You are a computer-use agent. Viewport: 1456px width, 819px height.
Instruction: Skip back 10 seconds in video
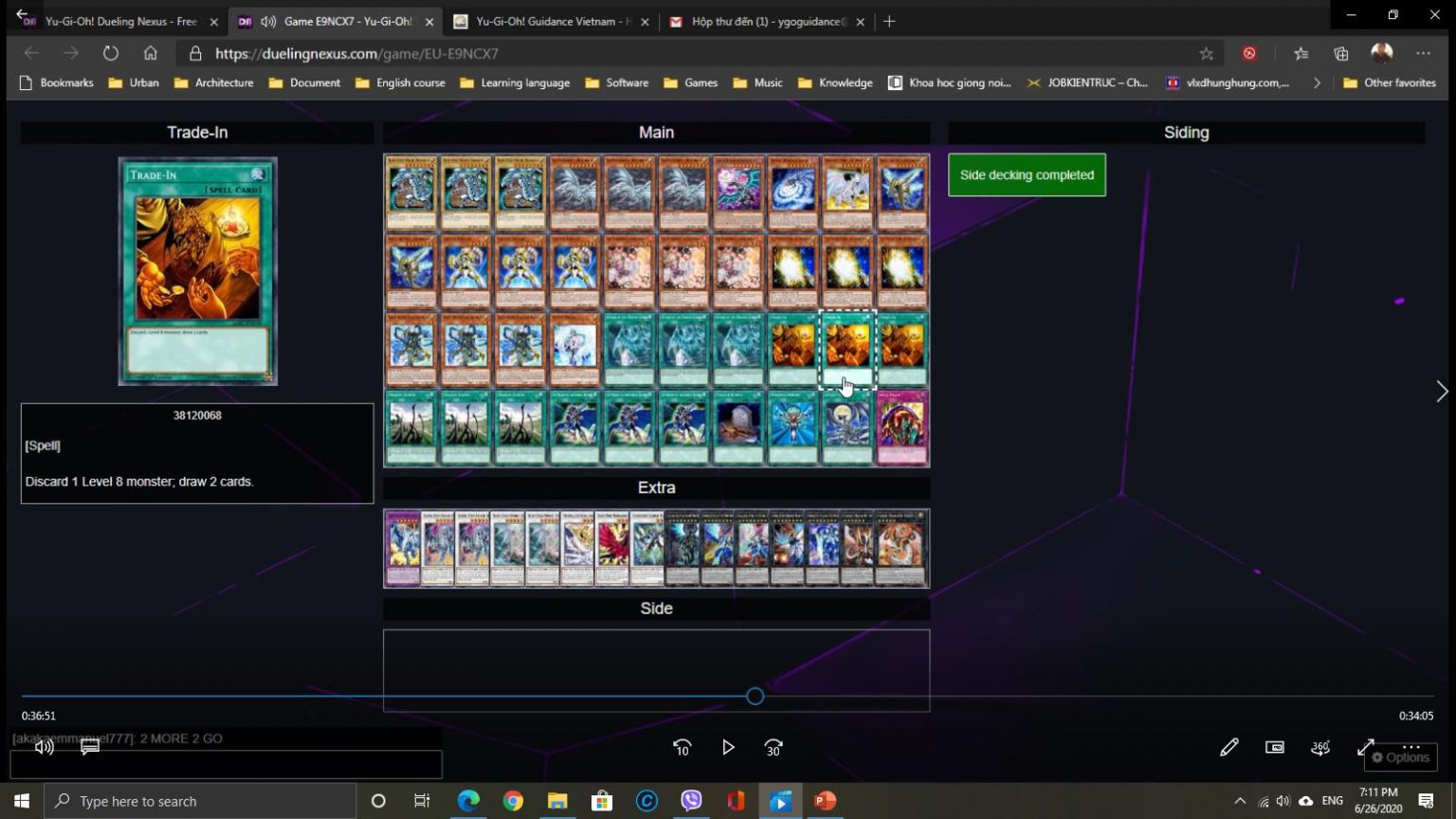682,748
